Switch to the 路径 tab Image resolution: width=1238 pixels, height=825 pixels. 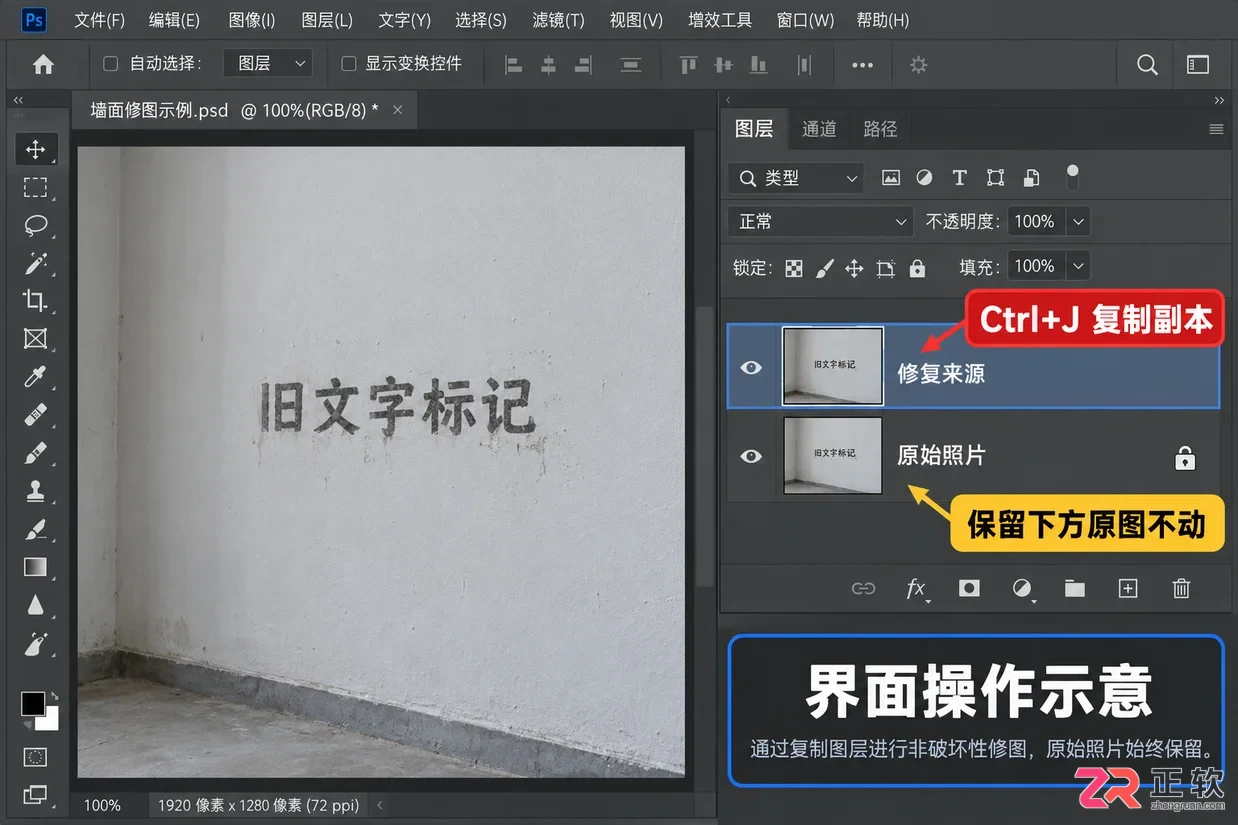[x=880, y=129]
